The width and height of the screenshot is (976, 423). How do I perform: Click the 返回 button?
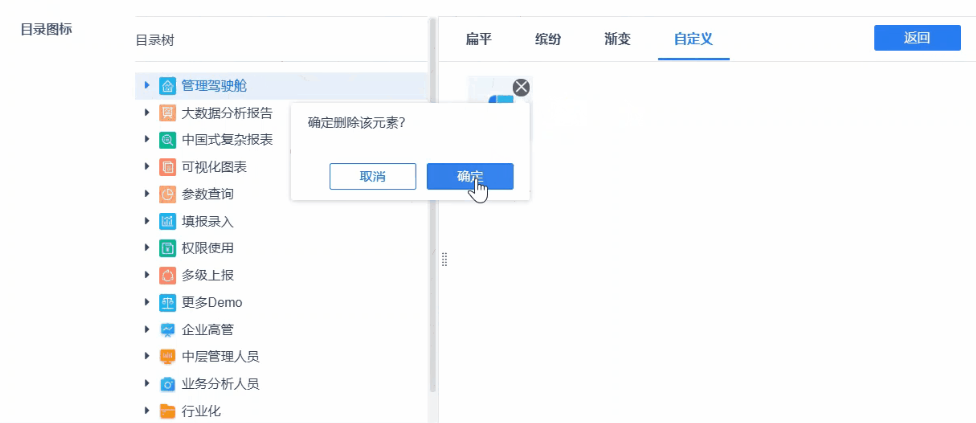coord(917,38)
